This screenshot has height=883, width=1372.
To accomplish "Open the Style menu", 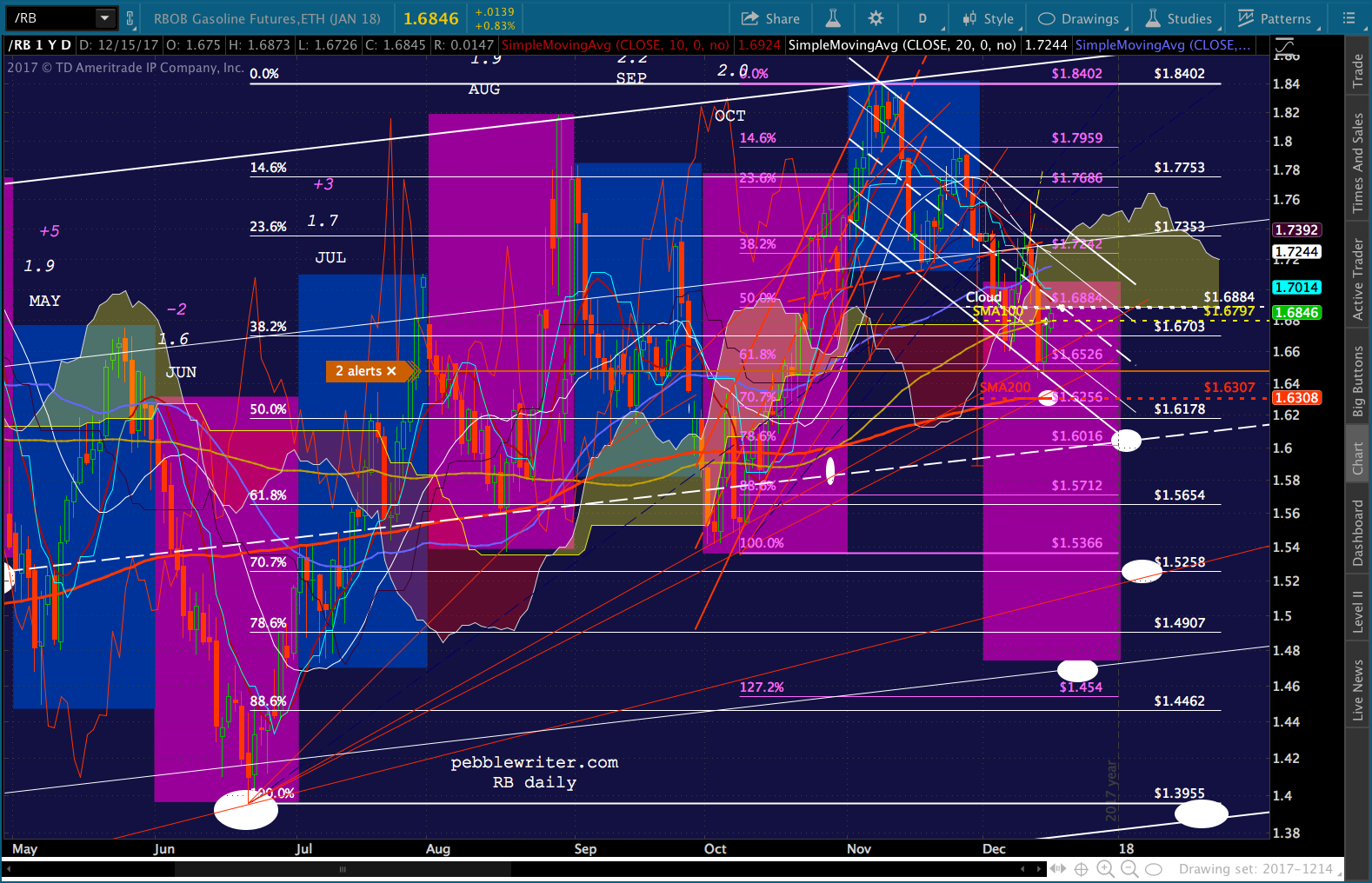I will tap(989, 18).
